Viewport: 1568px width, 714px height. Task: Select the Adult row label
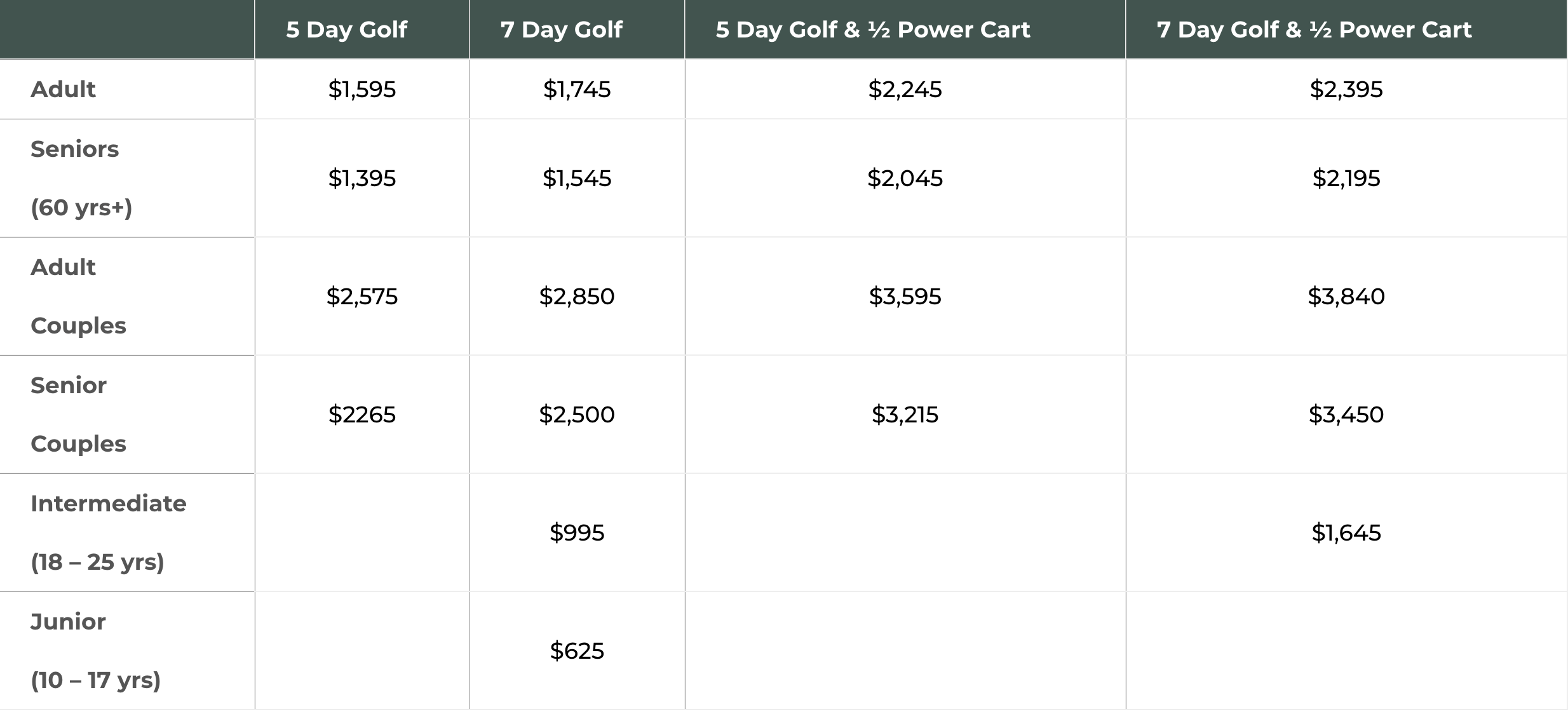click(x=63, y=90)
